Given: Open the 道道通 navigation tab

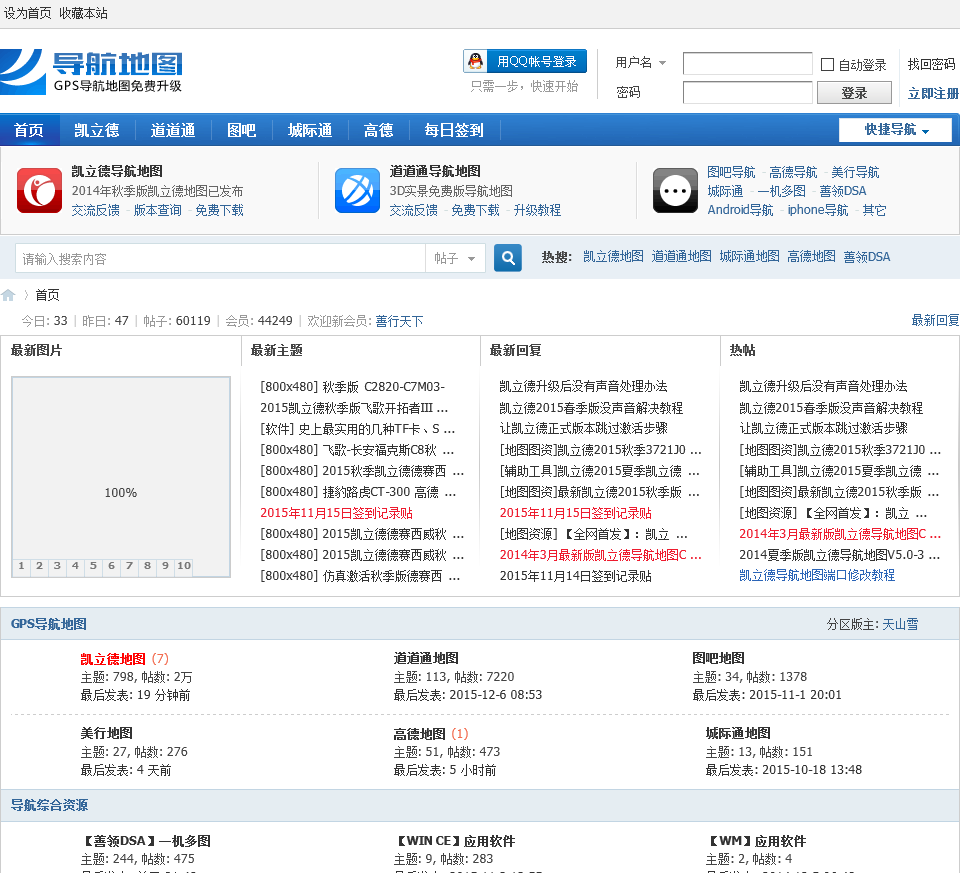Looking at the screenshot, I should (173, 130).
